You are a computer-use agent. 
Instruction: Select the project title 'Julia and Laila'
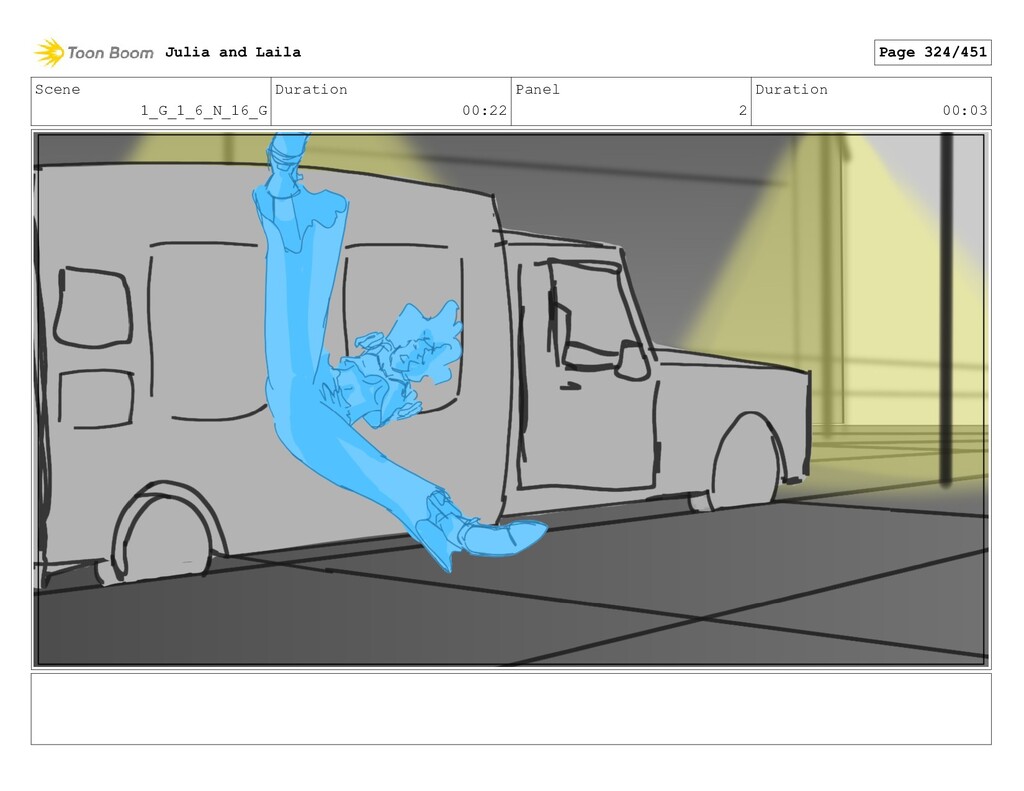[232, 52]
